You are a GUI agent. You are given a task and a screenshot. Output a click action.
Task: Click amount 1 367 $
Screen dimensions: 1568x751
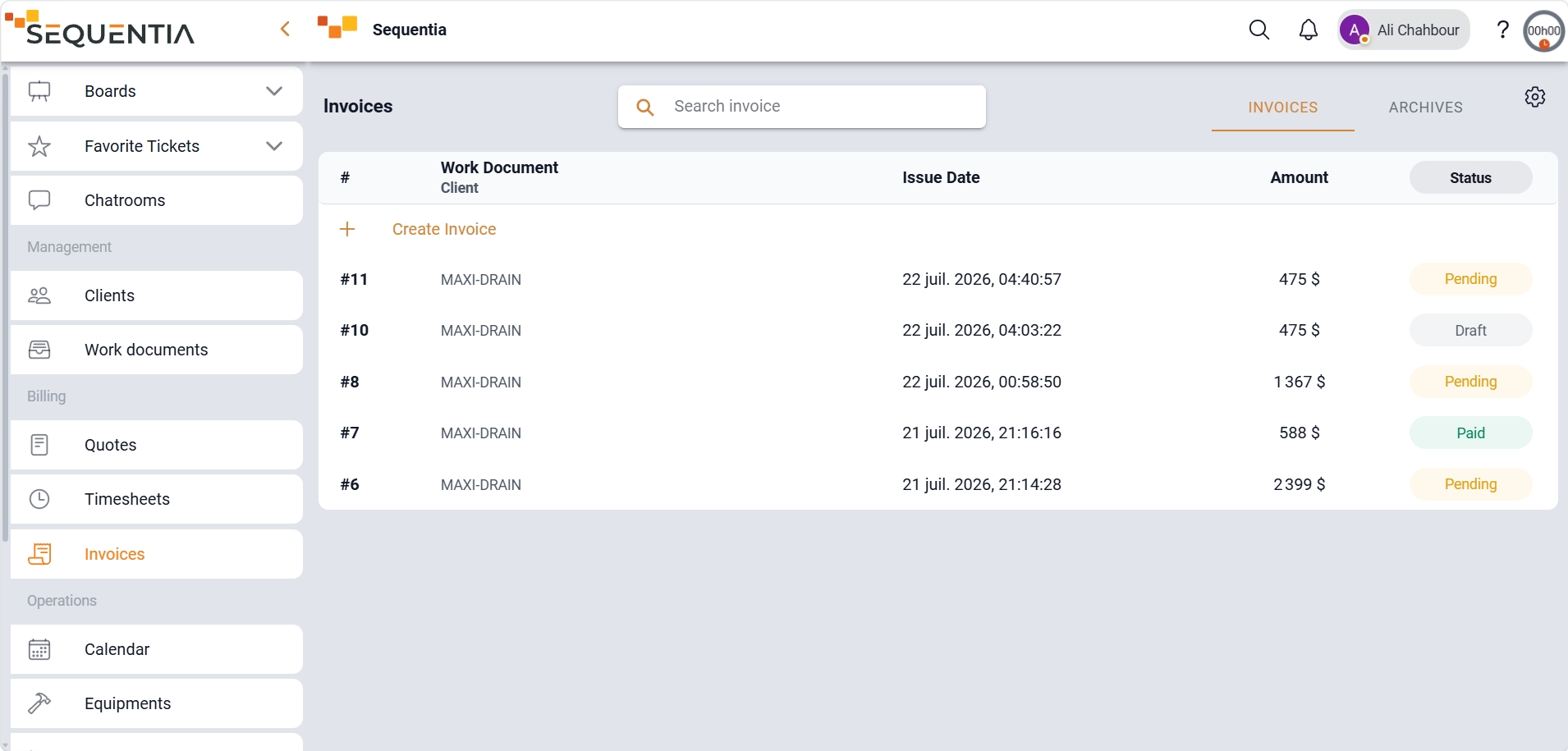click(1300, 382)
